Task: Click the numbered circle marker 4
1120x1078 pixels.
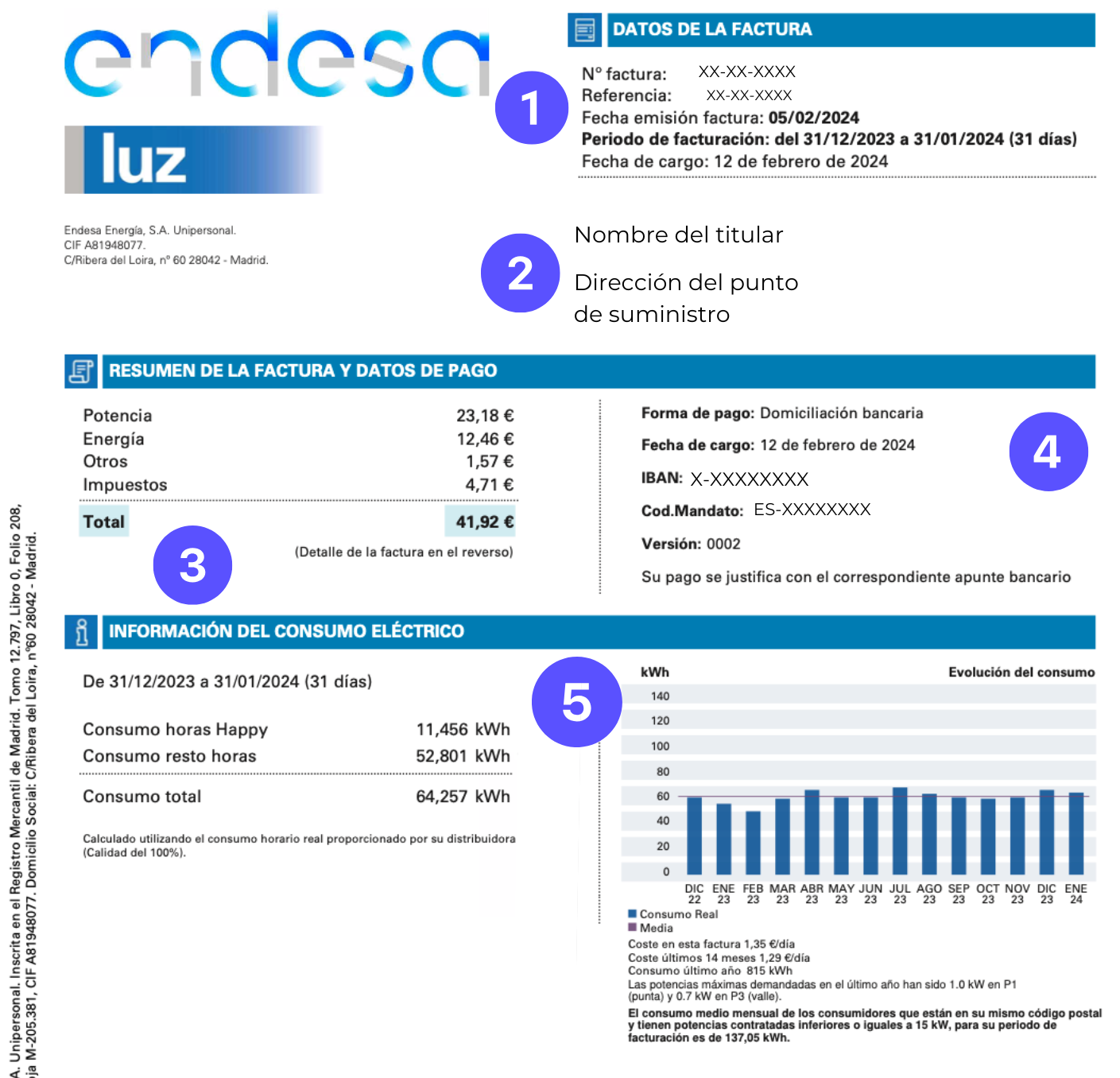Action: (x=1048, y=452)
